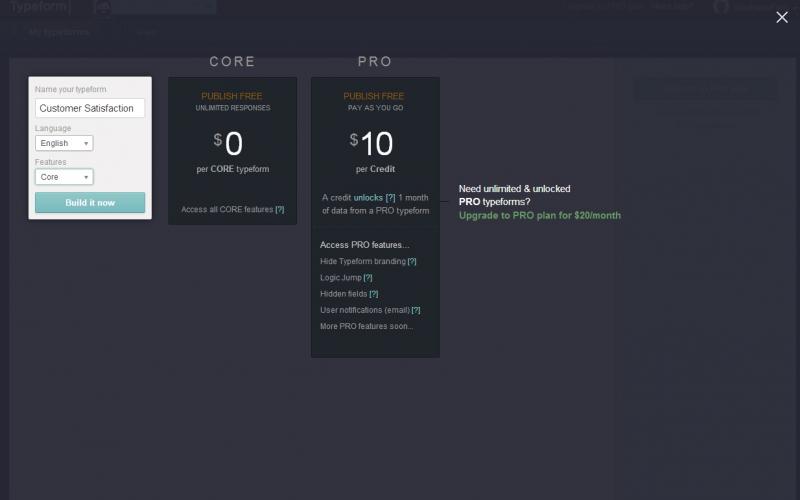Image resolution: width=800 pixels, height=500 pixels.
Task: Click the [?] beside User notifications (email)
Action: tap(416, 310)
